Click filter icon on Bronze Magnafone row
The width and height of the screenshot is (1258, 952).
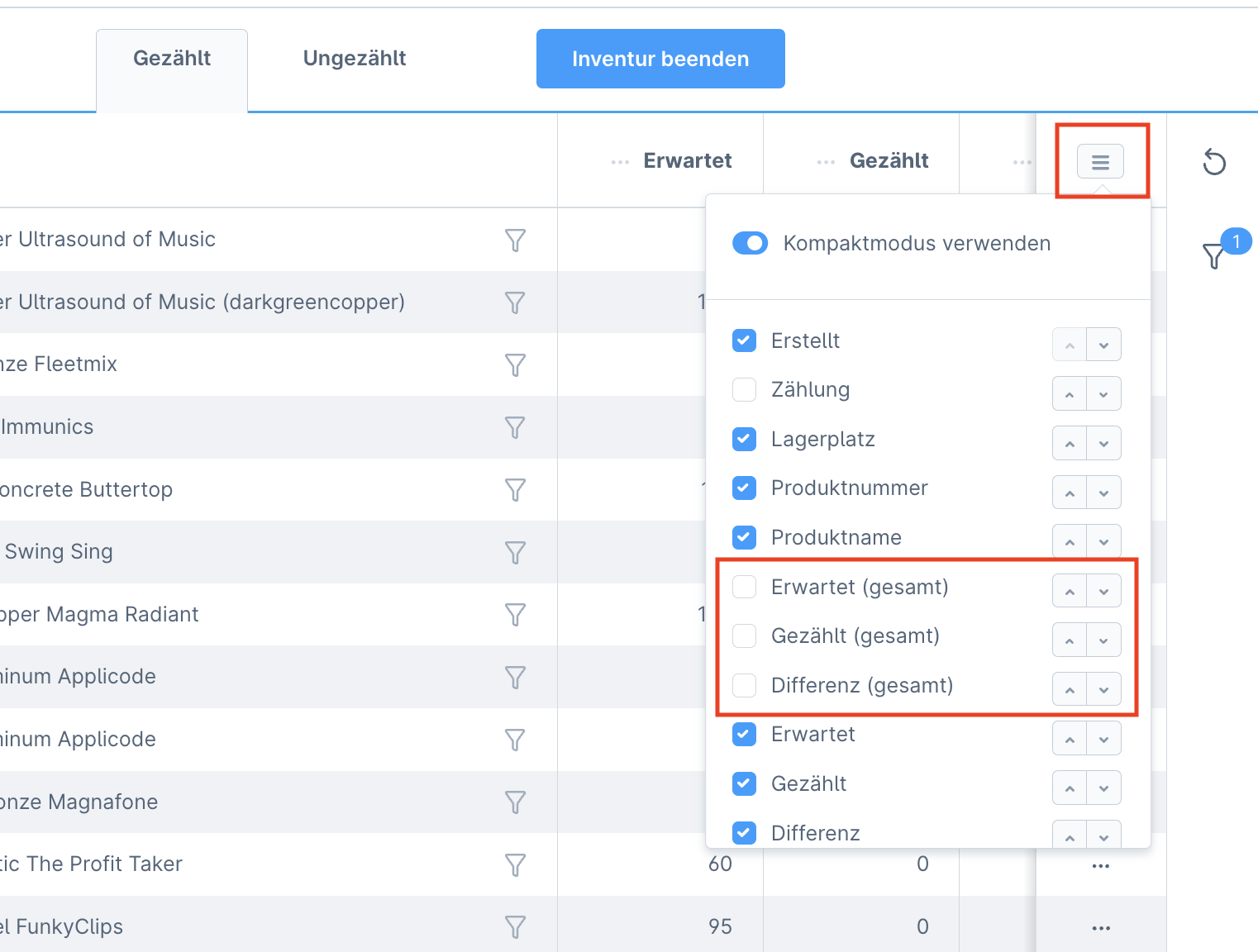515,802
